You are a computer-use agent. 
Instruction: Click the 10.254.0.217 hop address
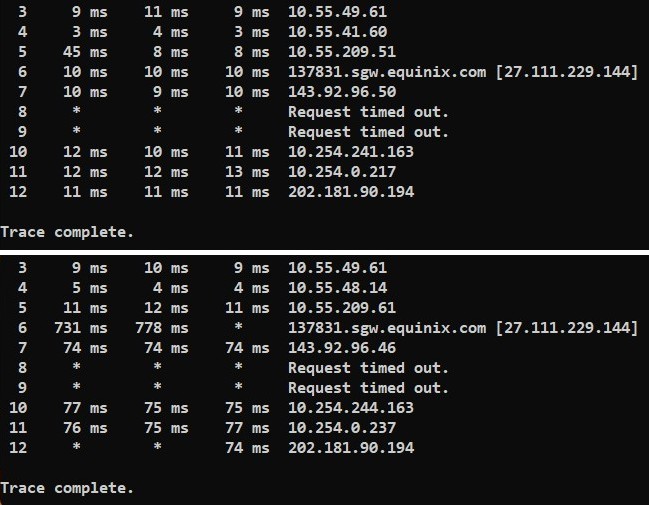coord(341,172)
